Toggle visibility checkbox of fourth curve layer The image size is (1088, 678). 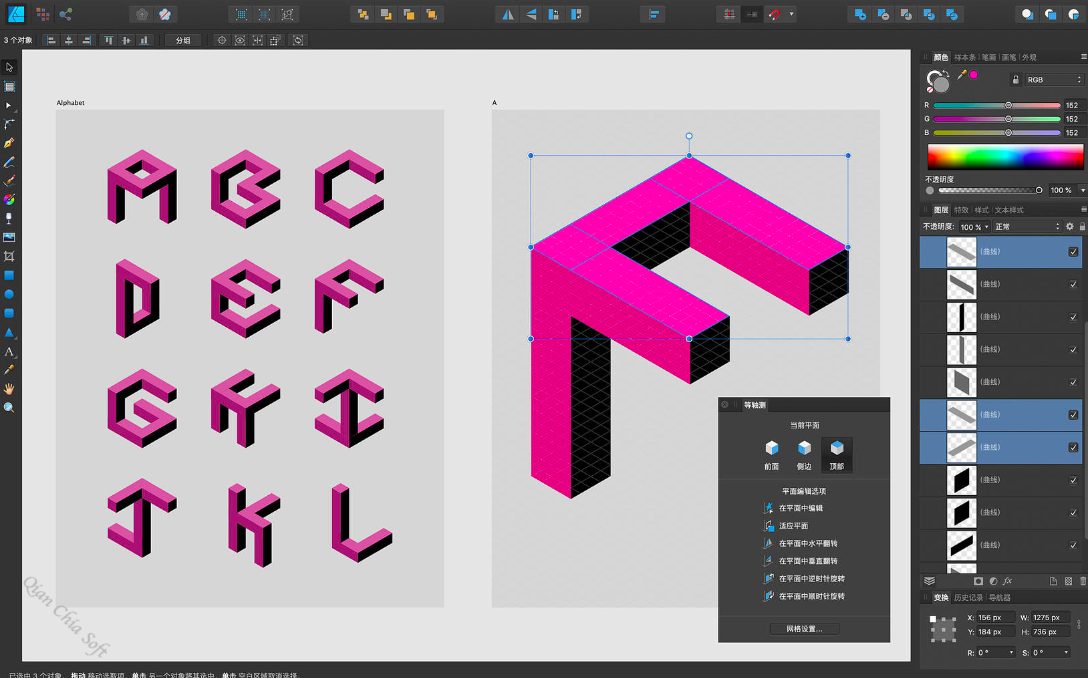click(x=1073, y=350)
